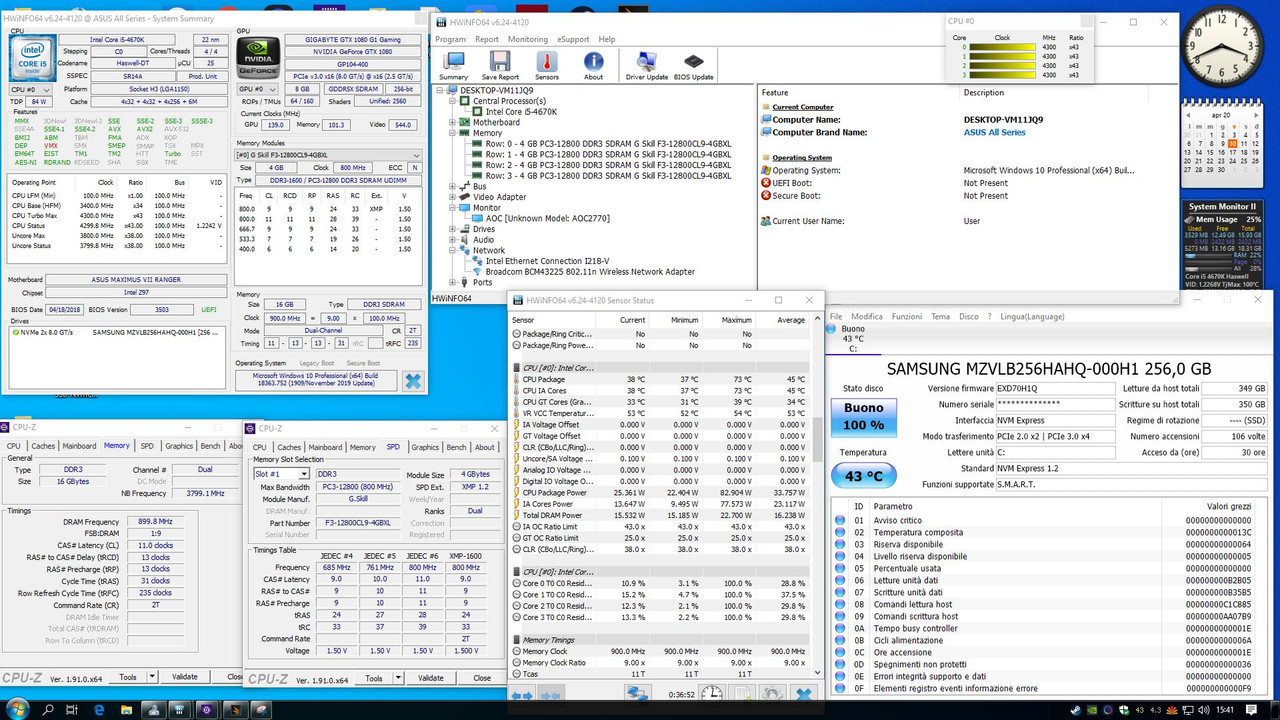Open Windows Start button
The width and height of the screenshot is (1280, 720).
[18, 709]
